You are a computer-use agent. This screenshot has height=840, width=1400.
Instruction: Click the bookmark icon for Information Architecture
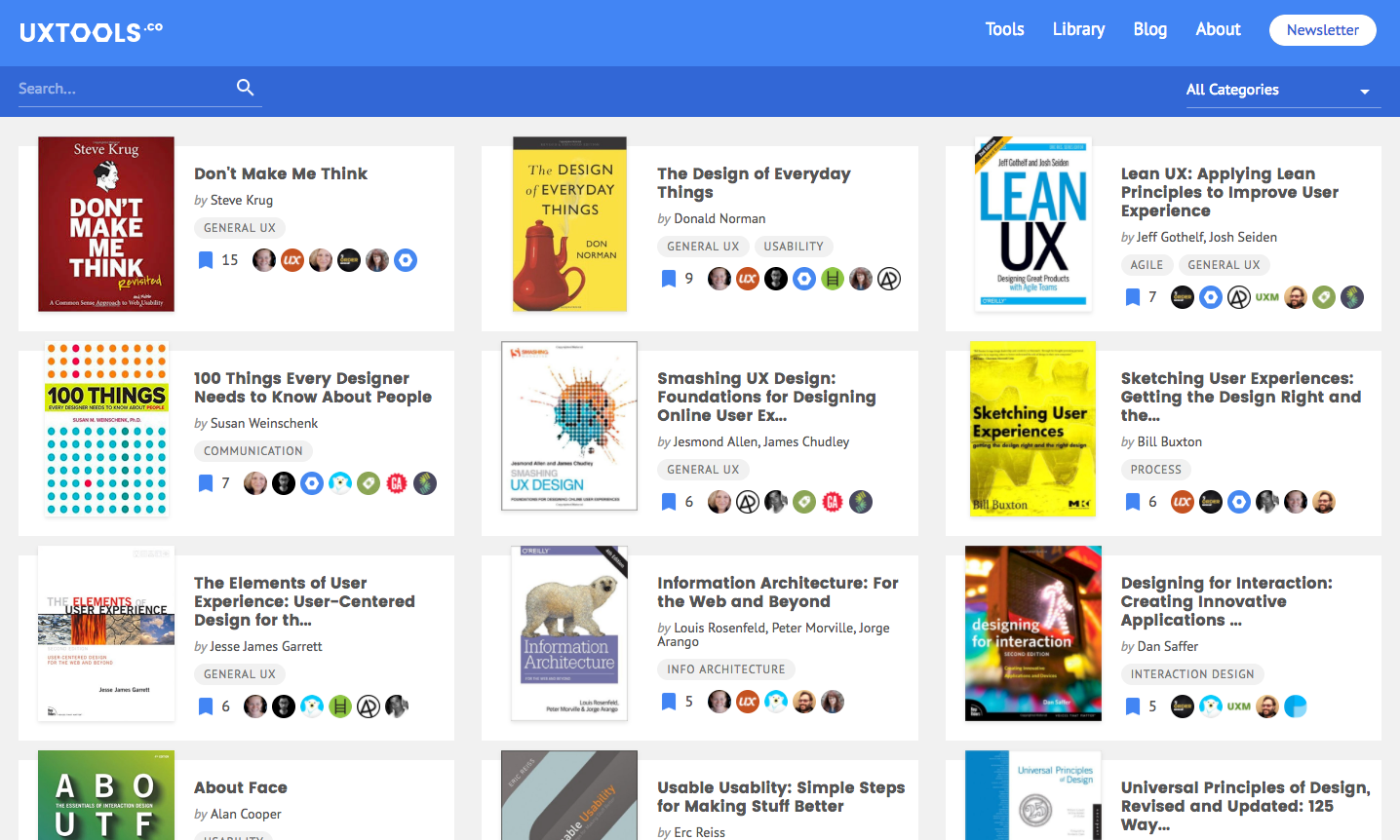669,702
